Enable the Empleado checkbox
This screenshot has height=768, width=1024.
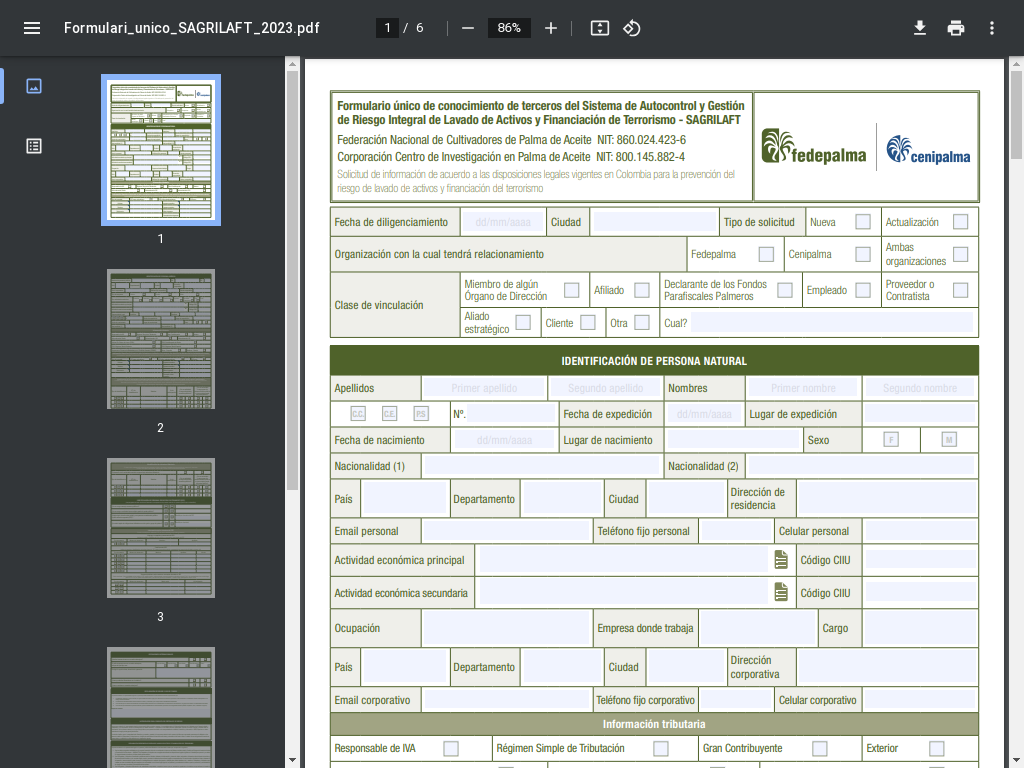click(862, 290)
